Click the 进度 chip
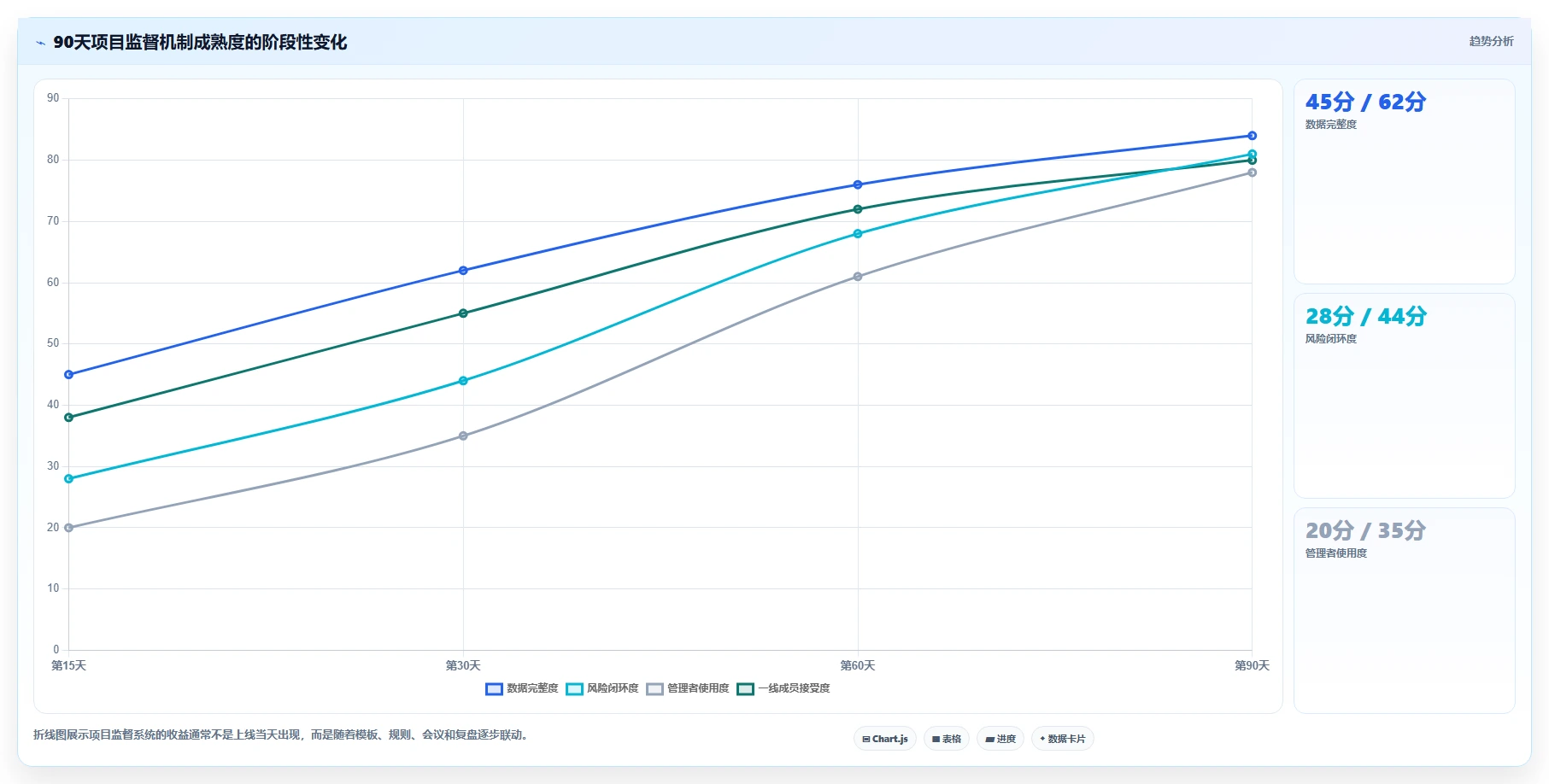This screenshot has width=1549, height=784. pos(1000,739)
